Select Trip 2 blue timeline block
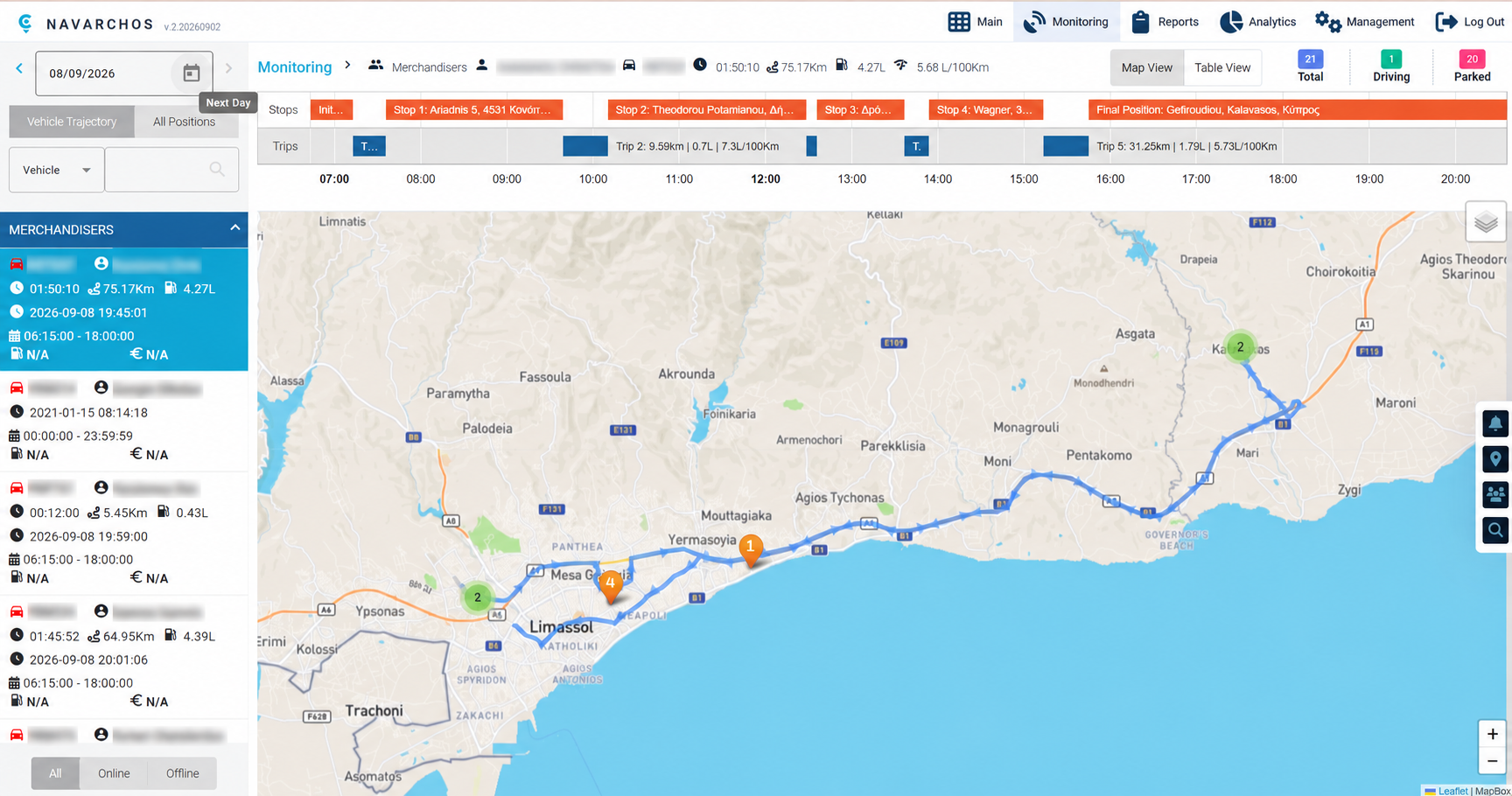The image size is (1512, 796). click(585, 146)
